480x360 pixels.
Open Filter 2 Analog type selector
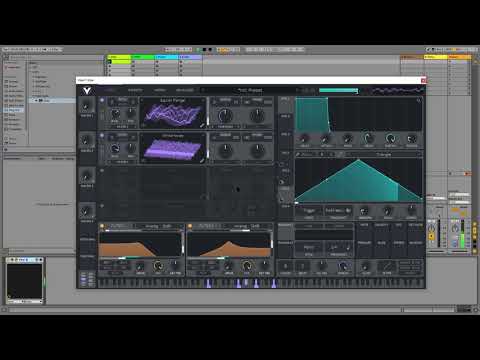click(247, 226)
